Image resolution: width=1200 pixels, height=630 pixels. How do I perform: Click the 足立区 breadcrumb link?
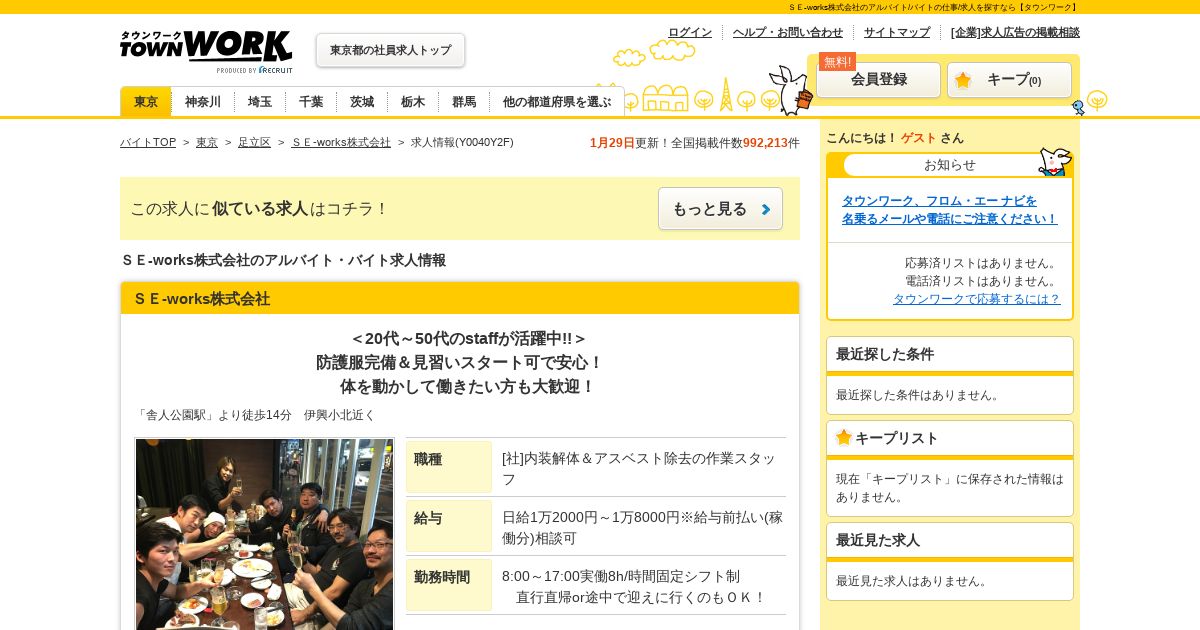[x=254, y=142]
